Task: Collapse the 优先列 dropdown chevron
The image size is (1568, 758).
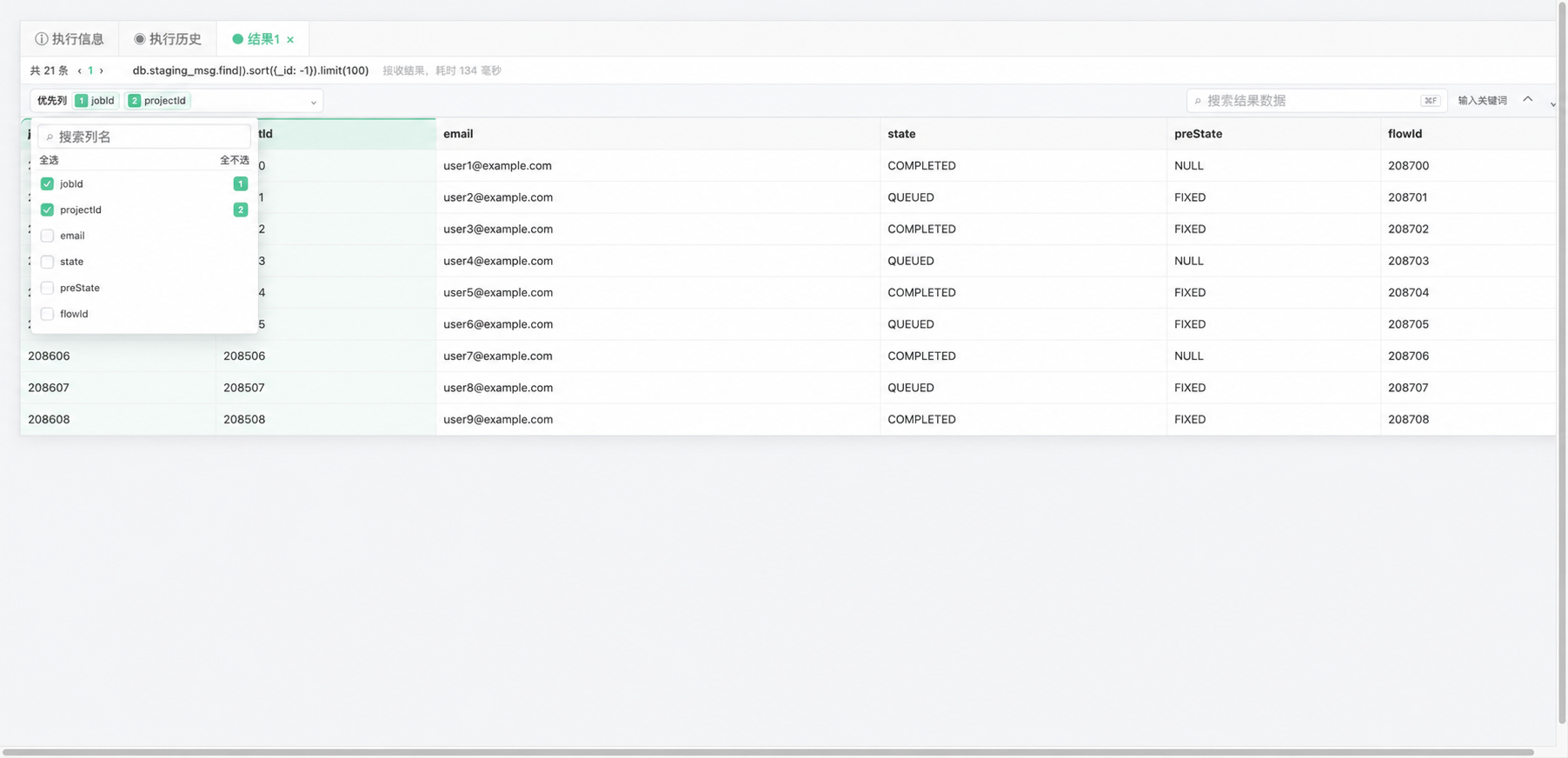Action: (x=314, y=102)
